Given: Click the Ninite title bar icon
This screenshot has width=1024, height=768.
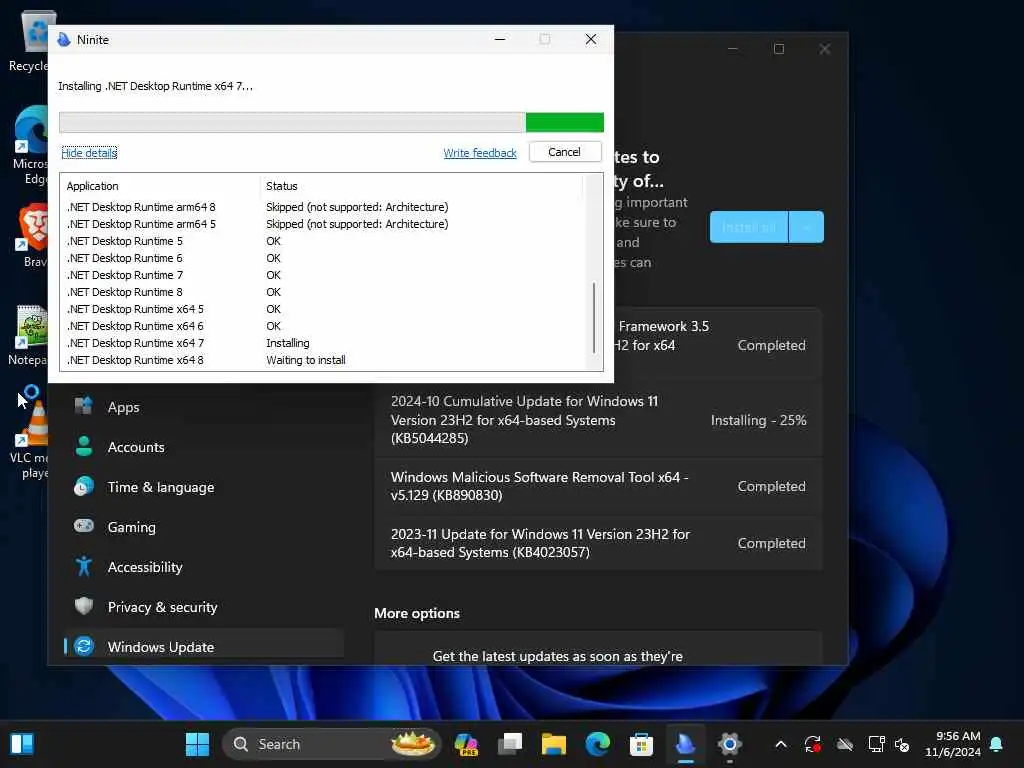Looking at the screenshot, I should (64, 39).
